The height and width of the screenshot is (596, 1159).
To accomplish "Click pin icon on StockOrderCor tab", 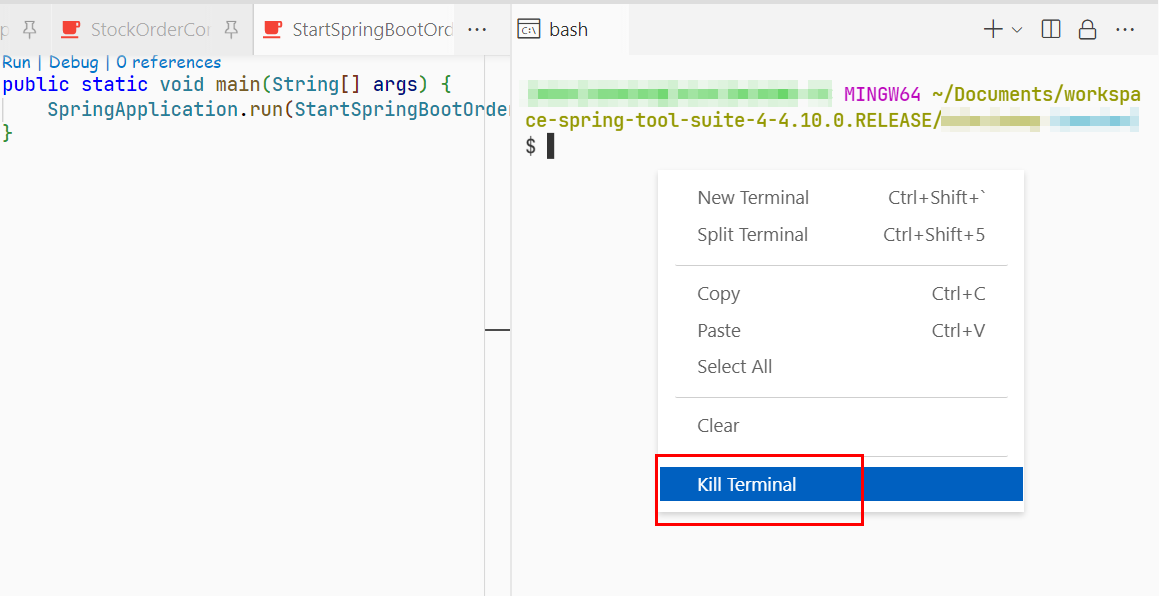I will click(231, 30).
